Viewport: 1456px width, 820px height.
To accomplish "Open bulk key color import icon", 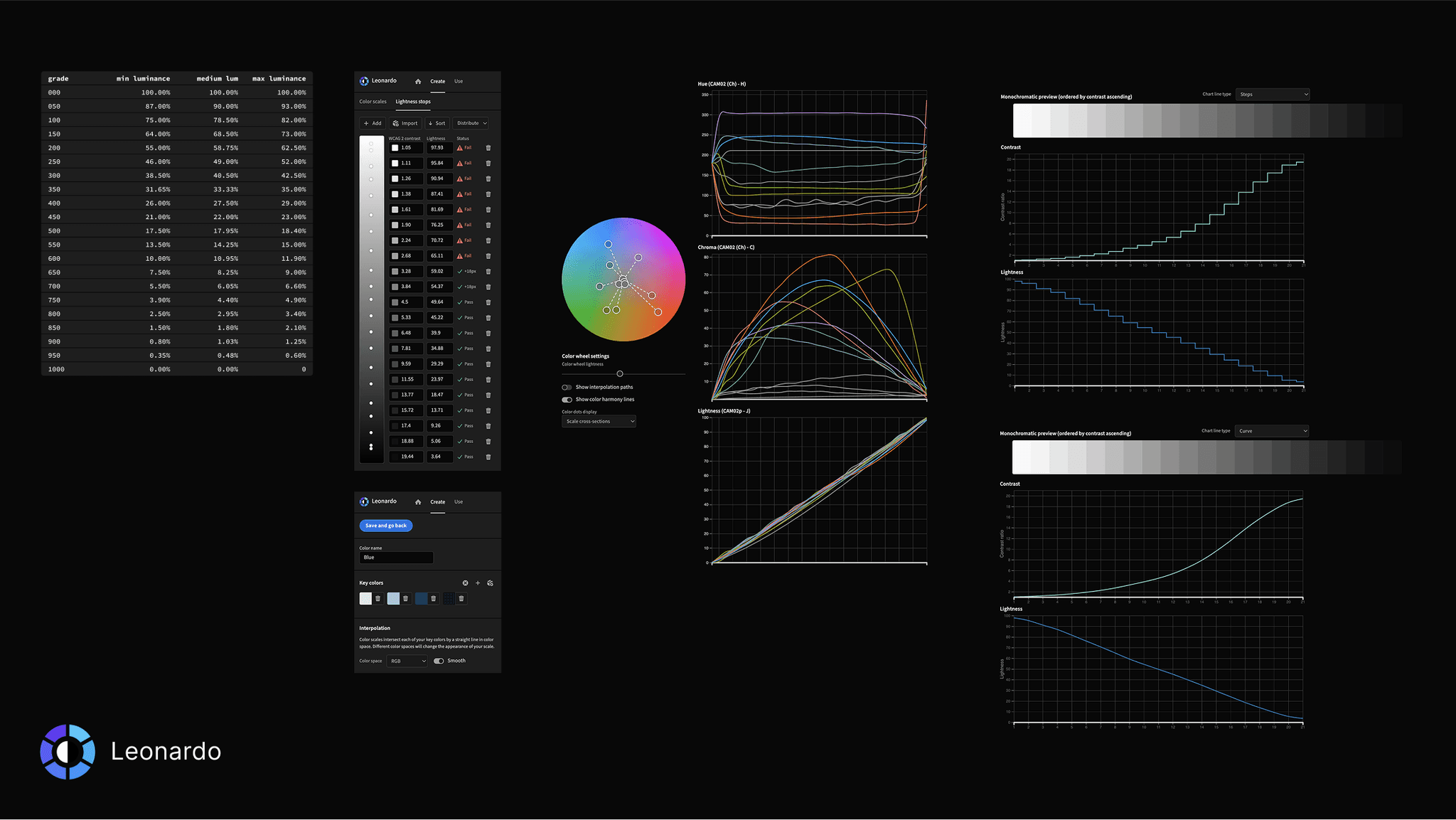I will pyautogui.click(x=491, y=583).
